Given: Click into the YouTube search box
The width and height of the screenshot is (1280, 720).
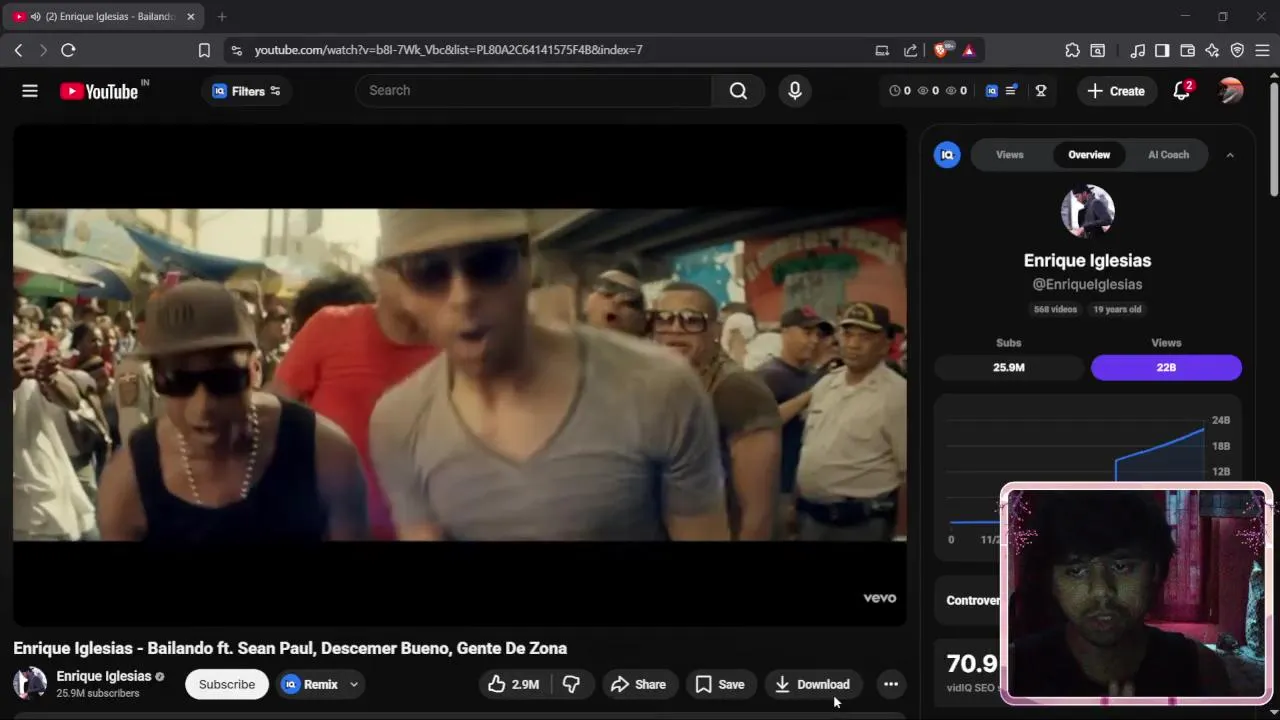Looking at the screenshot, I should (x=533, y=90).
